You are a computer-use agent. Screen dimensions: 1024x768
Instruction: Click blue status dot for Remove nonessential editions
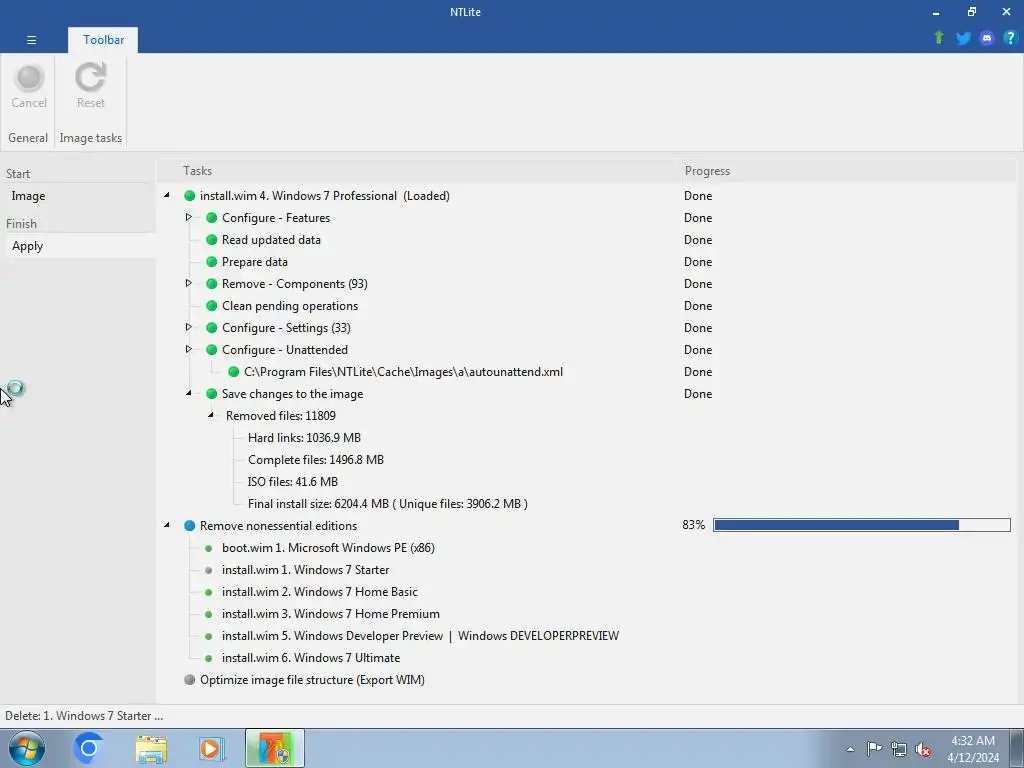coord(189,526)
